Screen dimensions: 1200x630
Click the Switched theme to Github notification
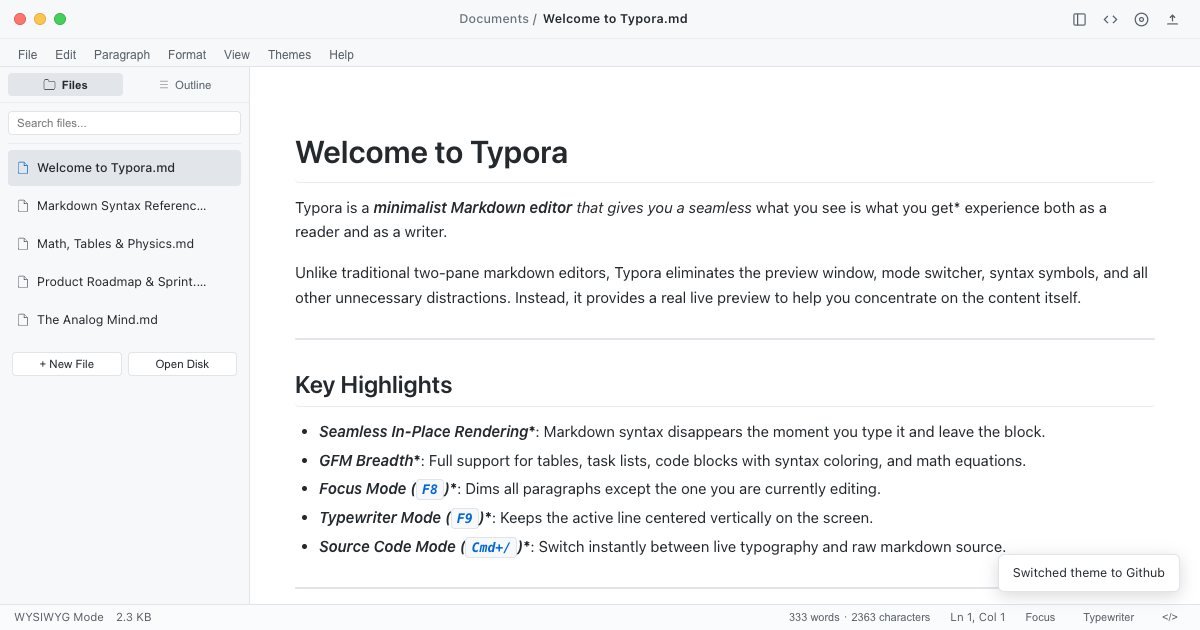tap(1089, 573)
